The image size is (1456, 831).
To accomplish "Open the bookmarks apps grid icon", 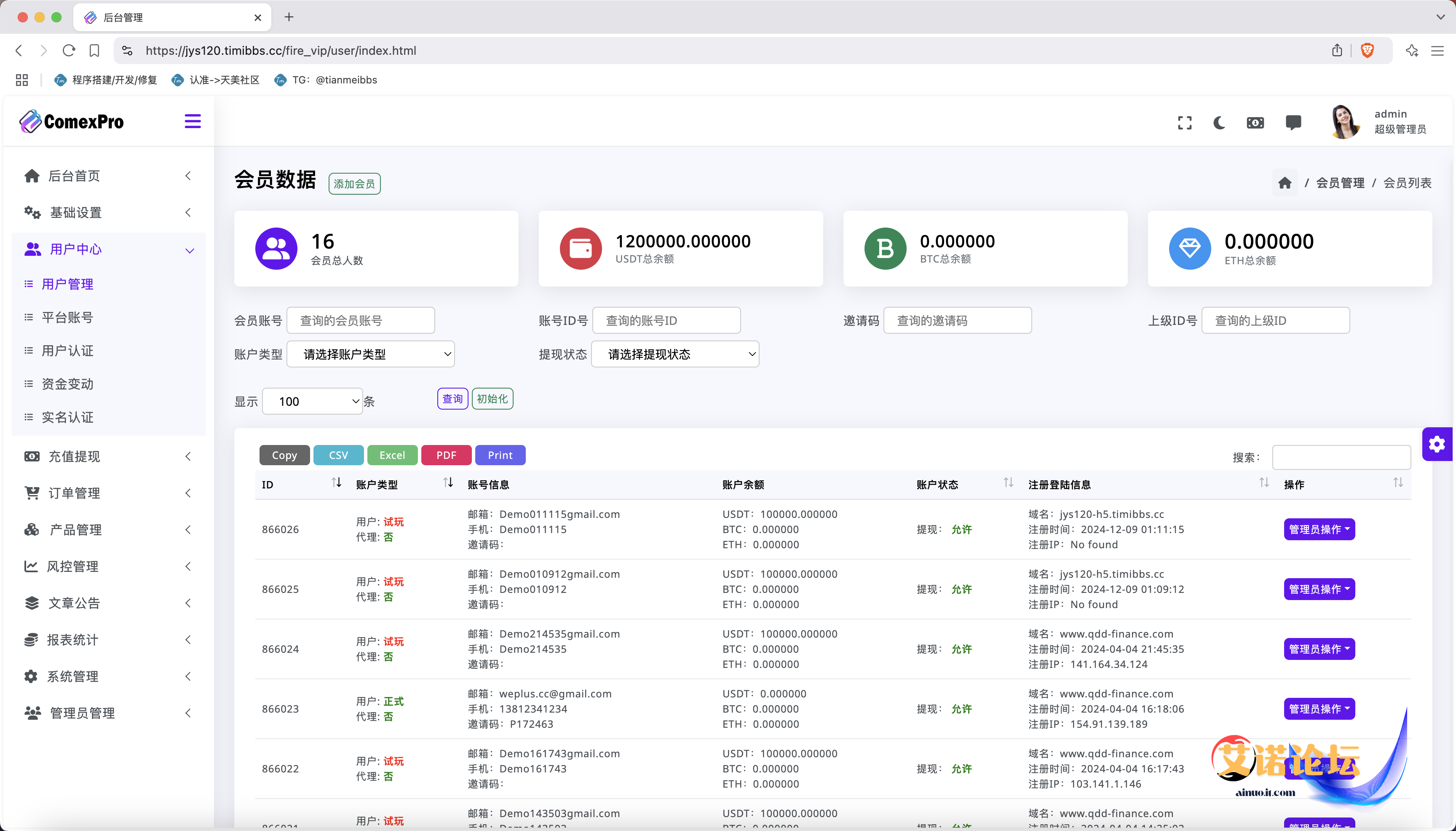I will (x=21, y=80).
